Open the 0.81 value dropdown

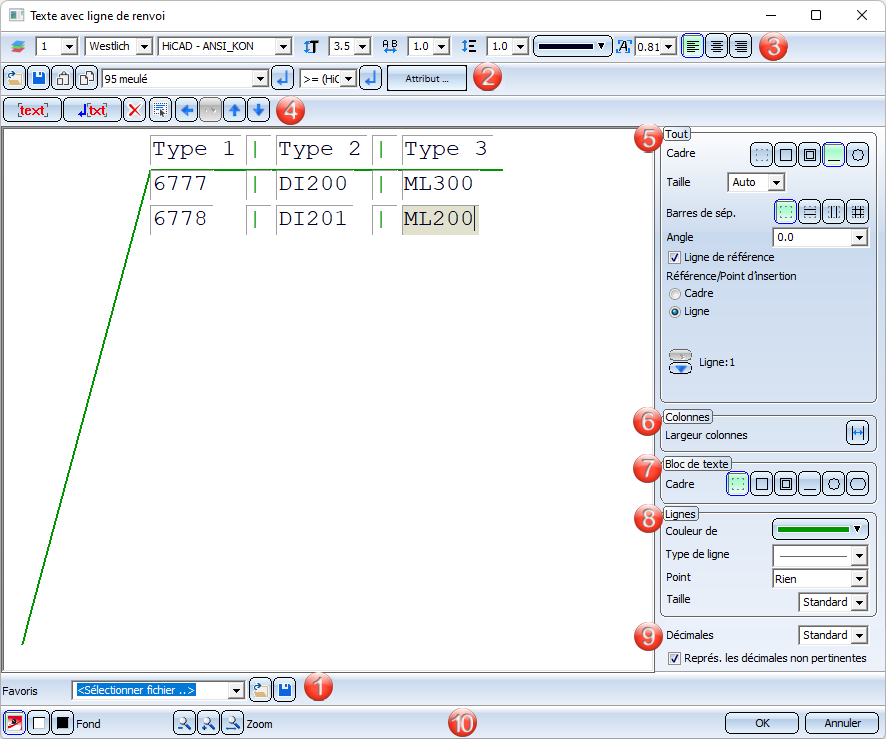668,46
